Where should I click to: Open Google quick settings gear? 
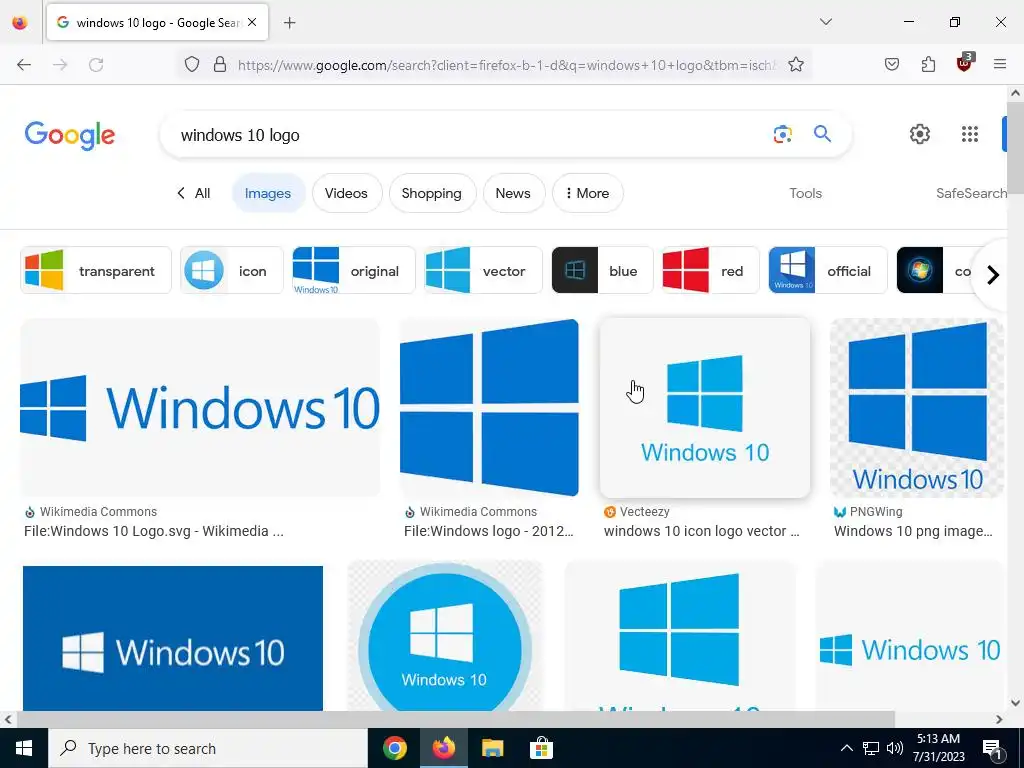click(920, 134)
